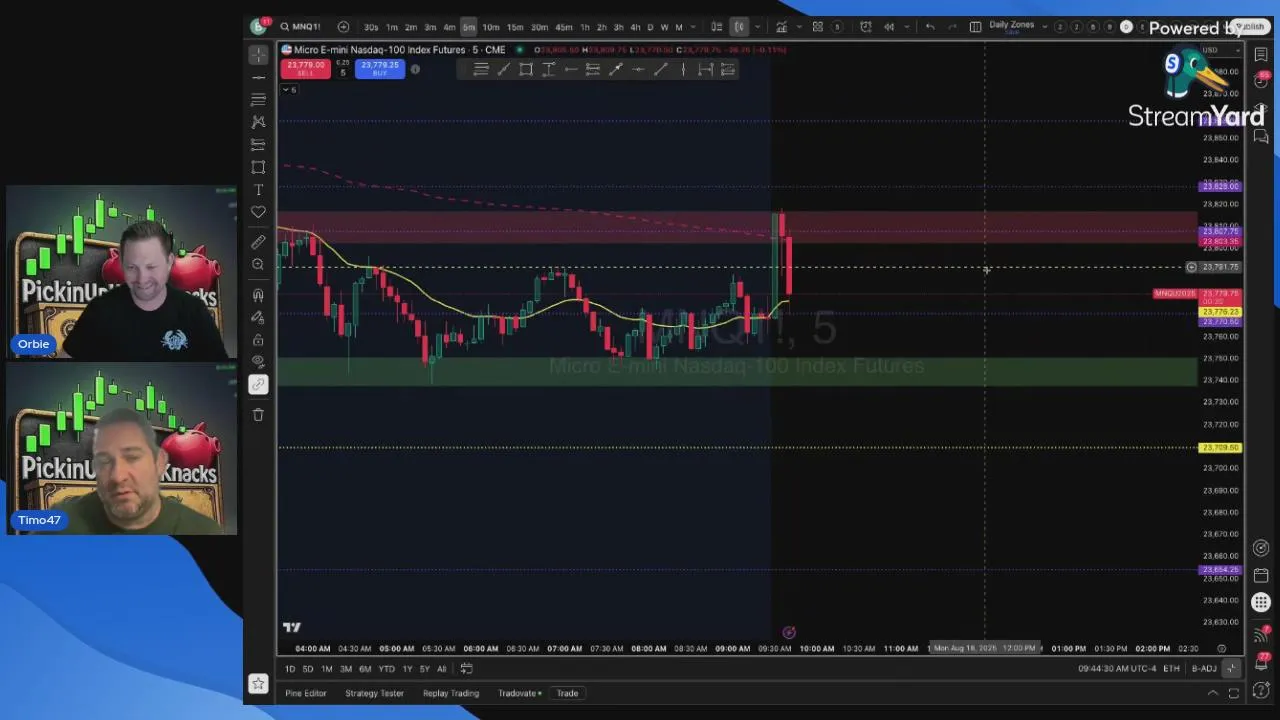Viewport: 1280px width, 720px height.
Task: Select the 4h timeframe
Action: (x=635, y=27)
